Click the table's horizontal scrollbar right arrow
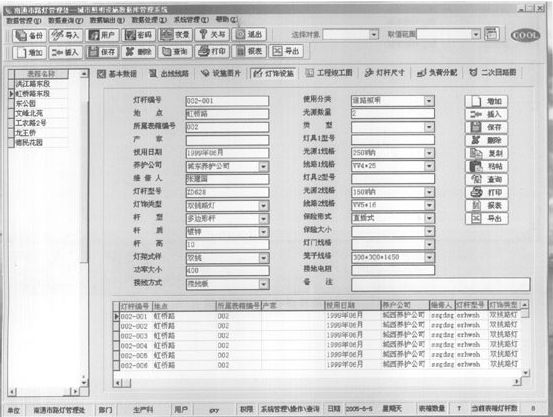Image resolution: width=553 pixels, height=417 pixels. 517,381
